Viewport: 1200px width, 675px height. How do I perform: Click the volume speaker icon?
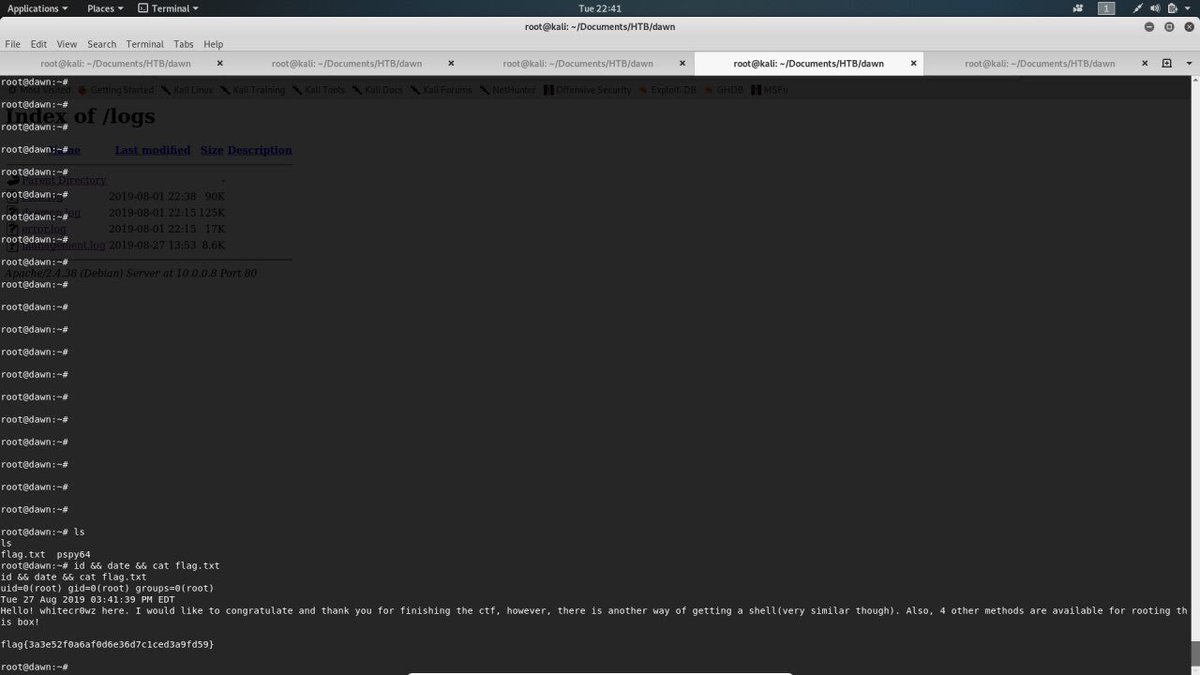coord(1155,8)
